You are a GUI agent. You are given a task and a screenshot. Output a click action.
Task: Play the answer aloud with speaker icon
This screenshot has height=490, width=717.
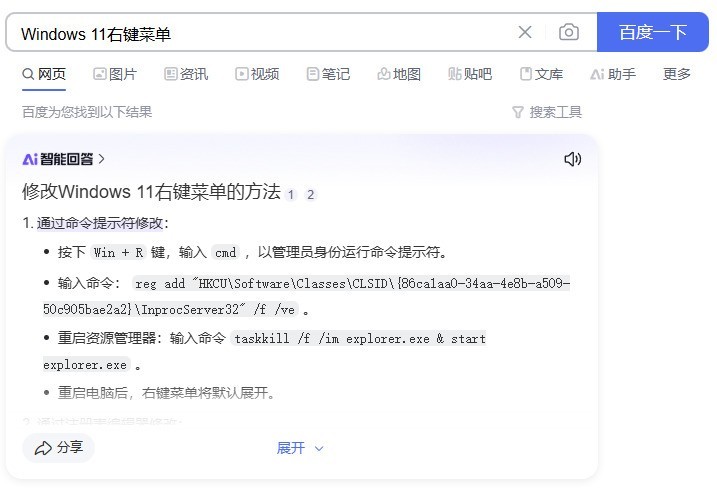[573, 159]
